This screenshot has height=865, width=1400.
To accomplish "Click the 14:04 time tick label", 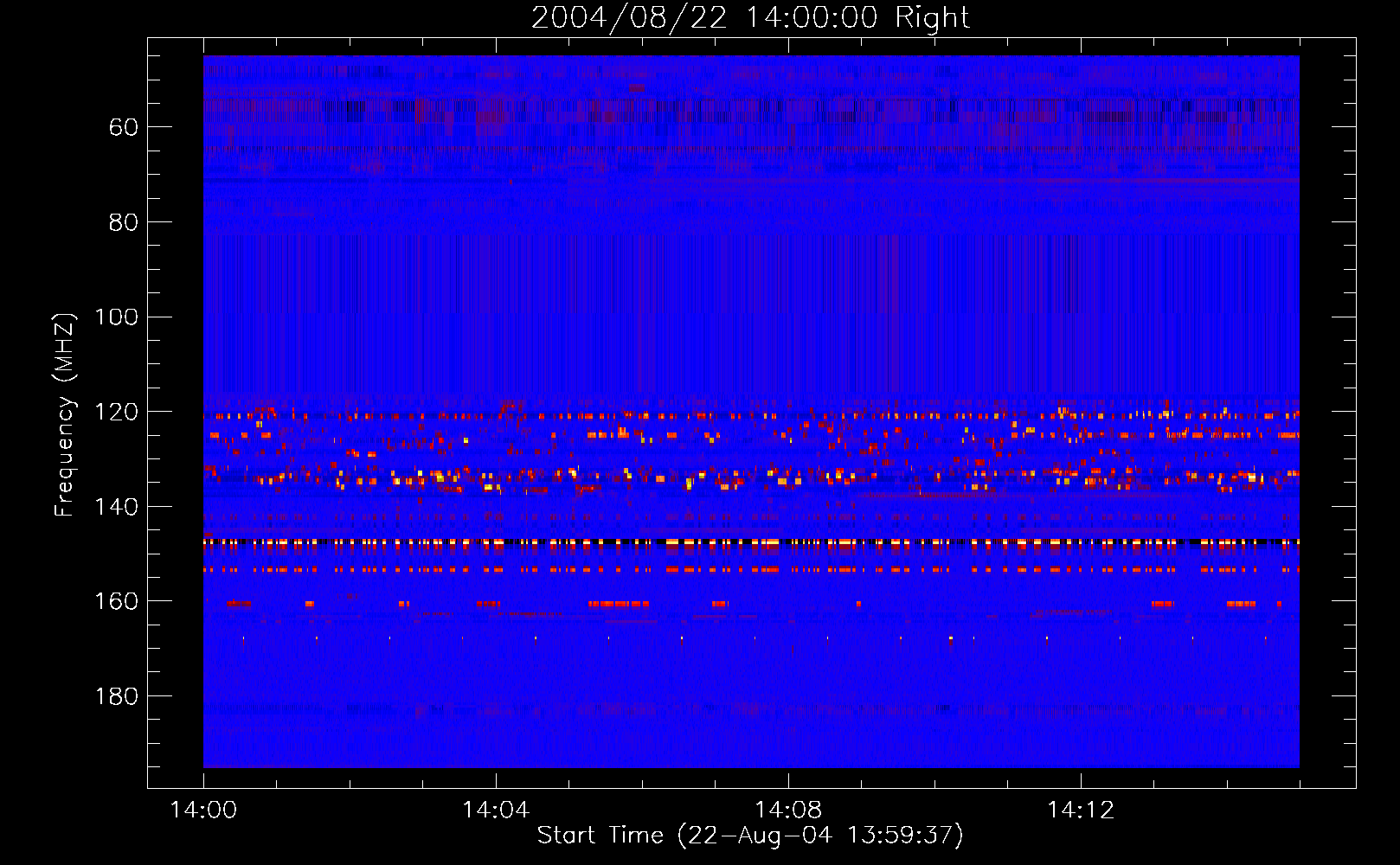I will 496,810.
